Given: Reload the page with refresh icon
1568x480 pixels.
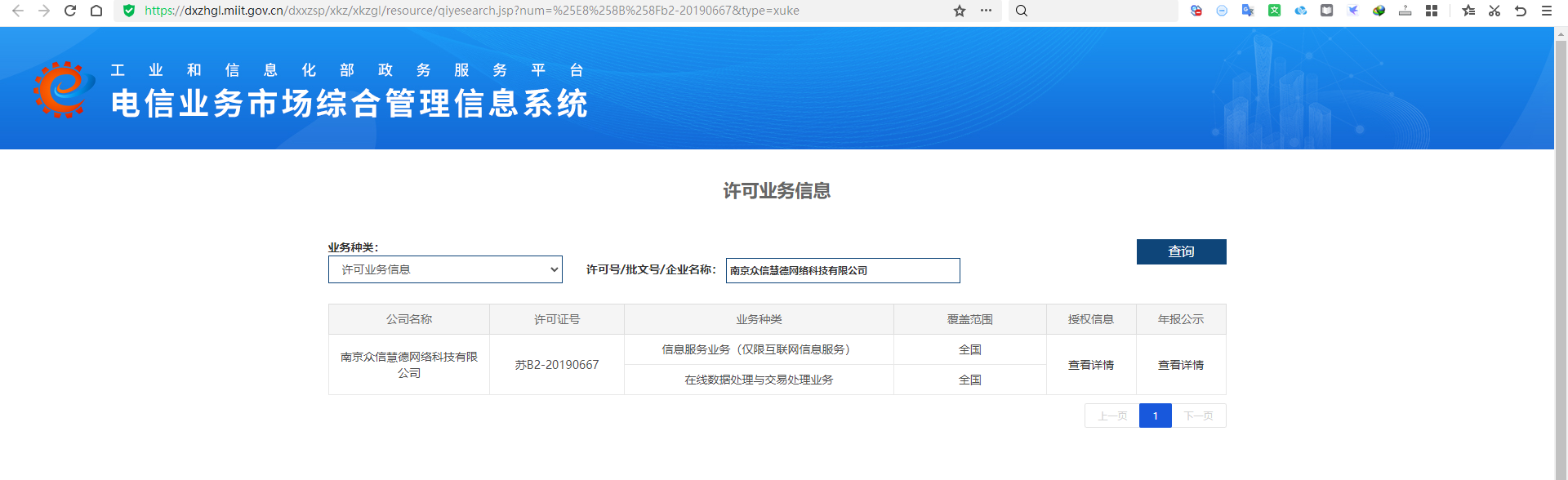Looking at the screenshot, I should [70, 11].
